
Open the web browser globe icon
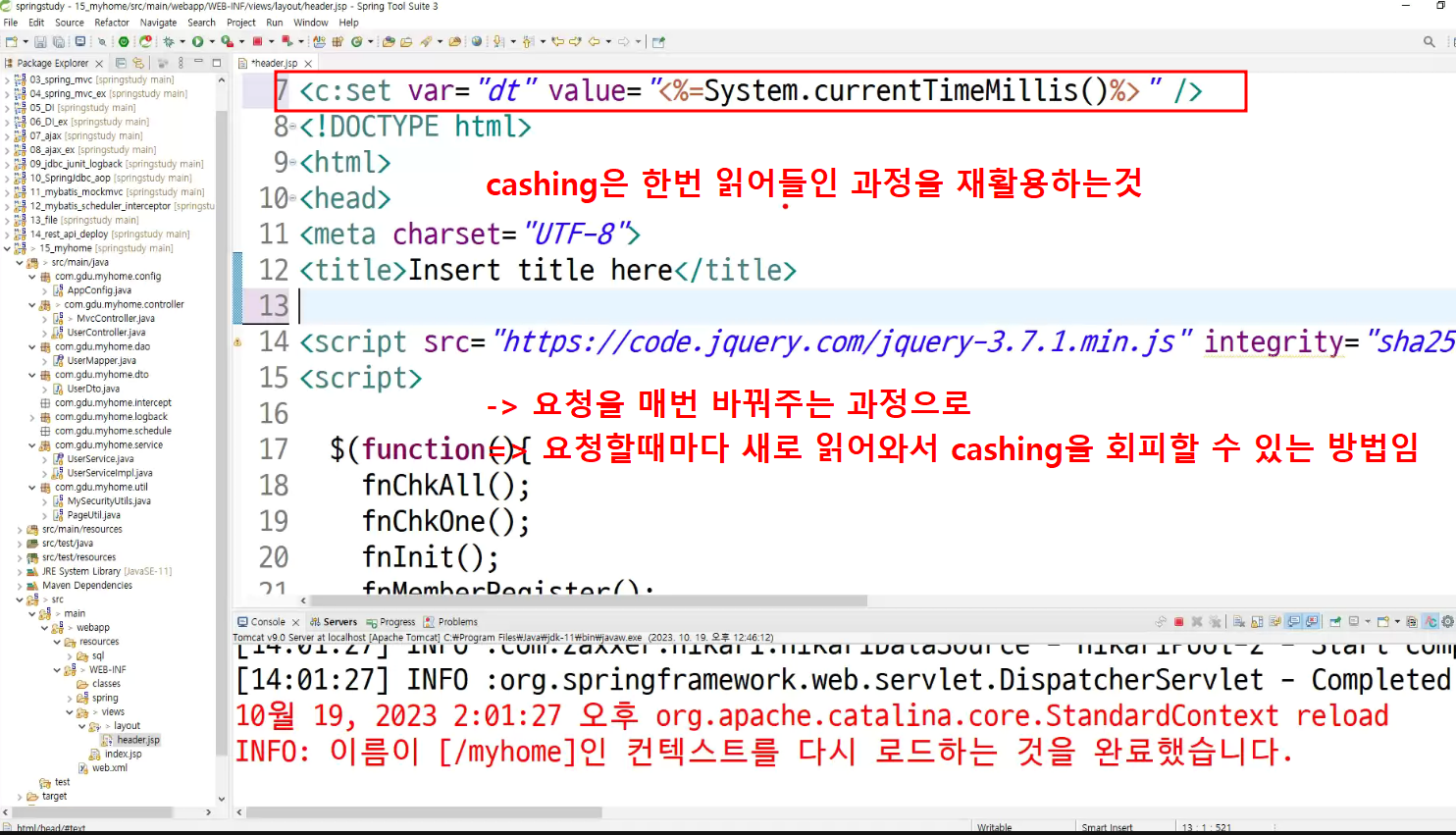point(476,41)
